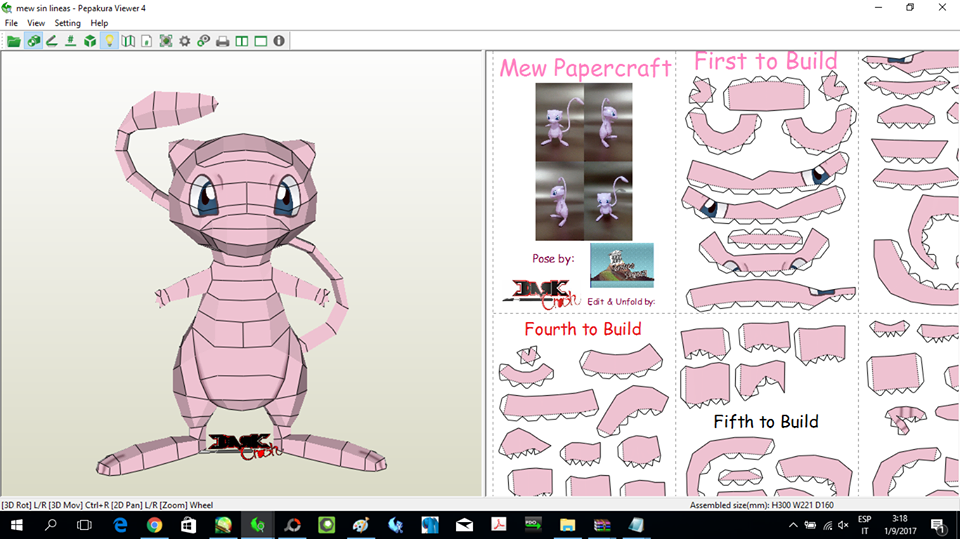This screenshot has width=960, height=539.
Task: Toggle the edge ID number-sign icon
Action: [71, 41]
